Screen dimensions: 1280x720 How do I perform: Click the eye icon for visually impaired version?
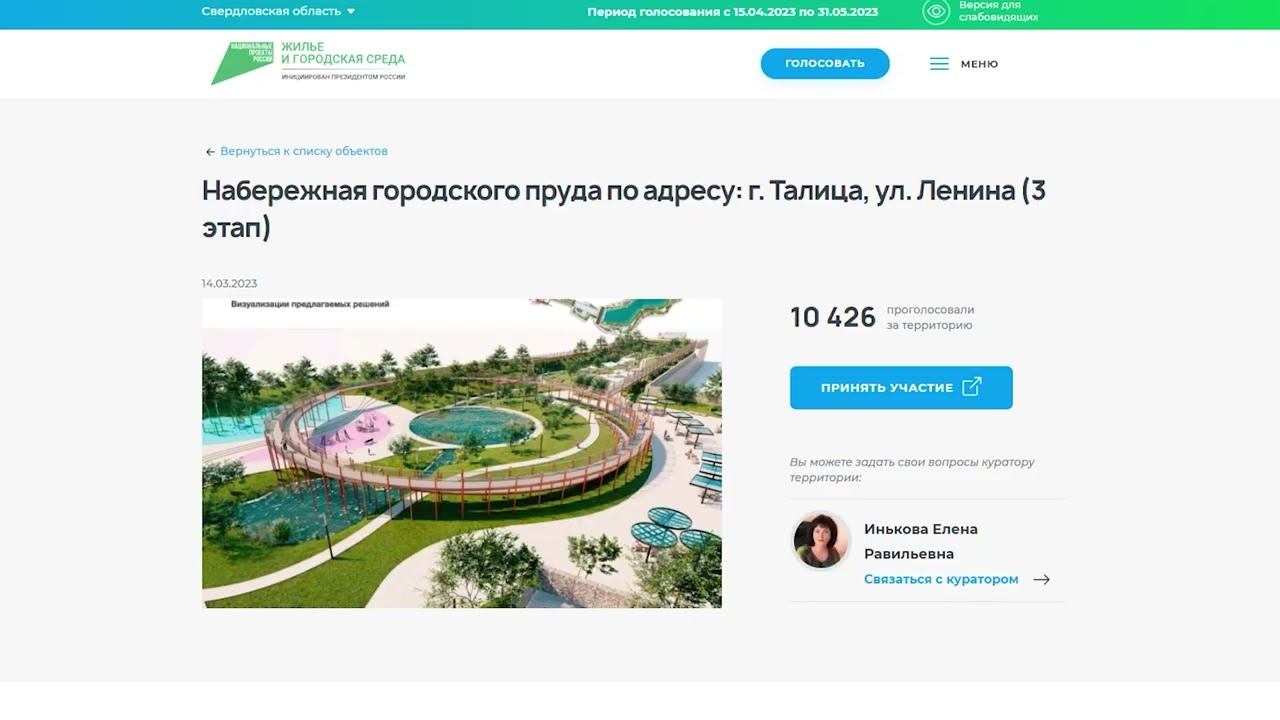(x=936, y=12)
